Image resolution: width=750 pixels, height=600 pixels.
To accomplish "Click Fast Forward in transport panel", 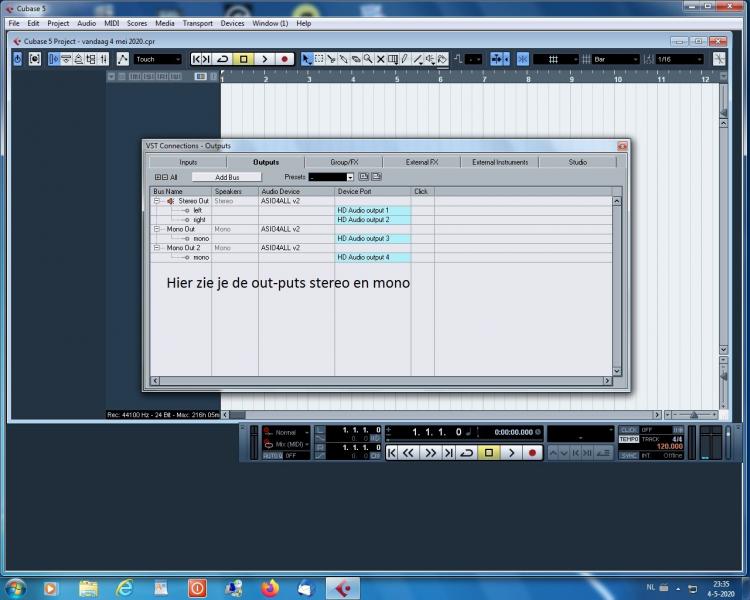I will [x=430, y=453].
